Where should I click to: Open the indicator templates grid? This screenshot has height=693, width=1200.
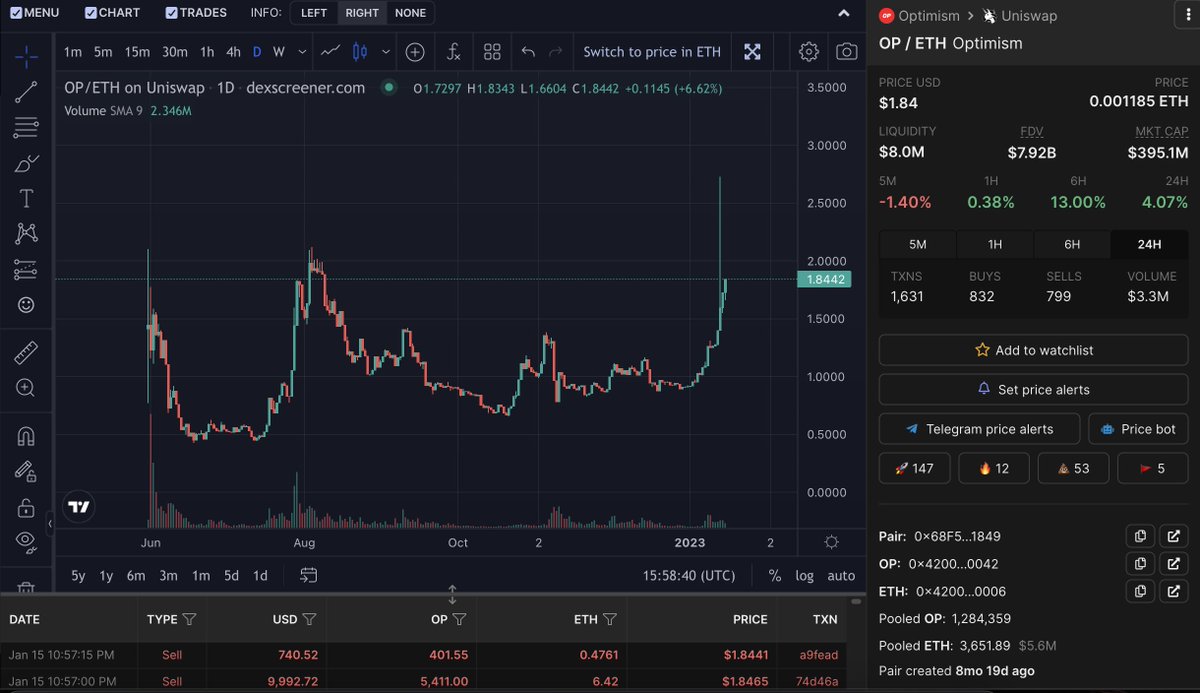tap(492, 52)
